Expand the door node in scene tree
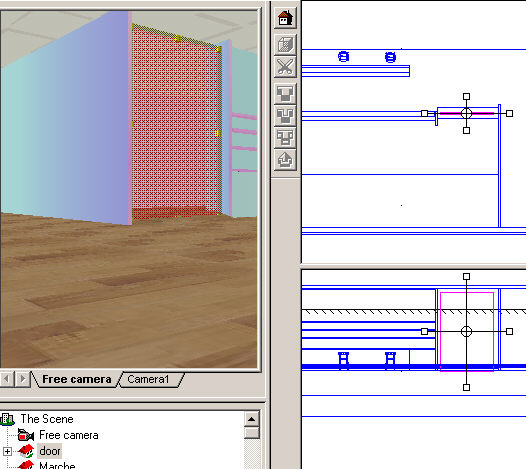This screenshot has height=469, width=526. [x=7, y=452]
